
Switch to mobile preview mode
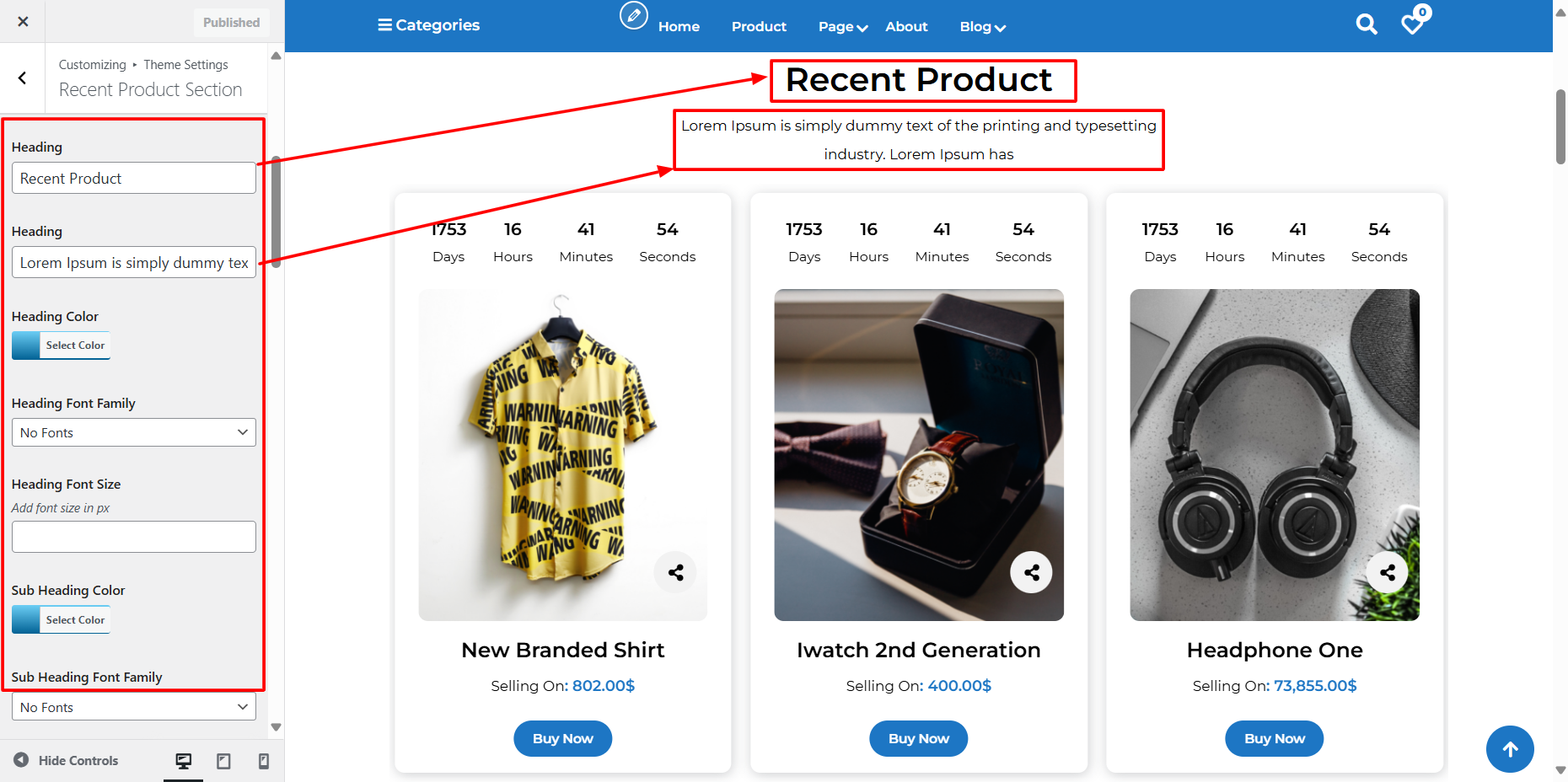click(264, 761)
